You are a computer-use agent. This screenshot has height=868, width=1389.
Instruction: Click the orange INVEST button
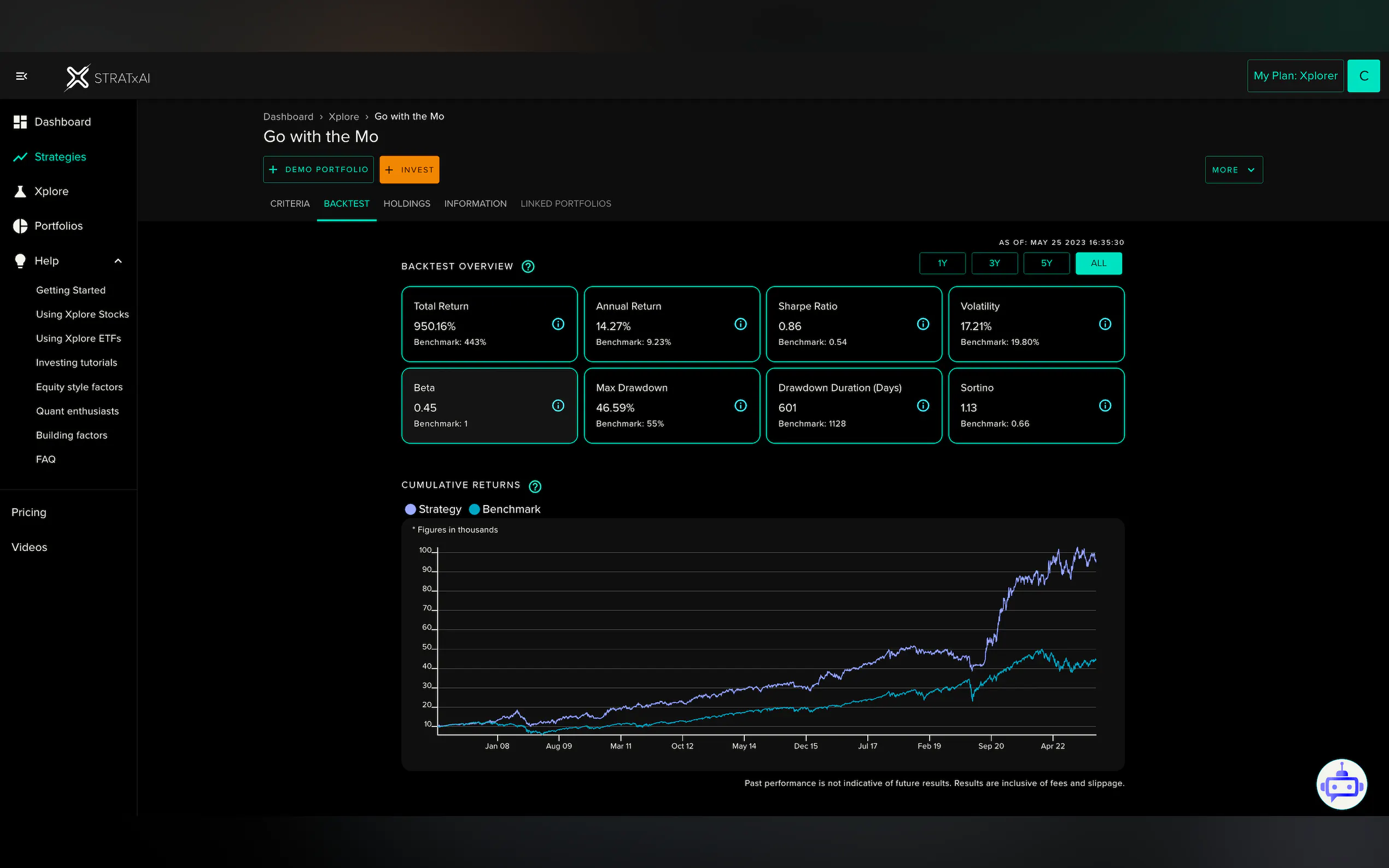pyautogui.click(x=409, y=170)
